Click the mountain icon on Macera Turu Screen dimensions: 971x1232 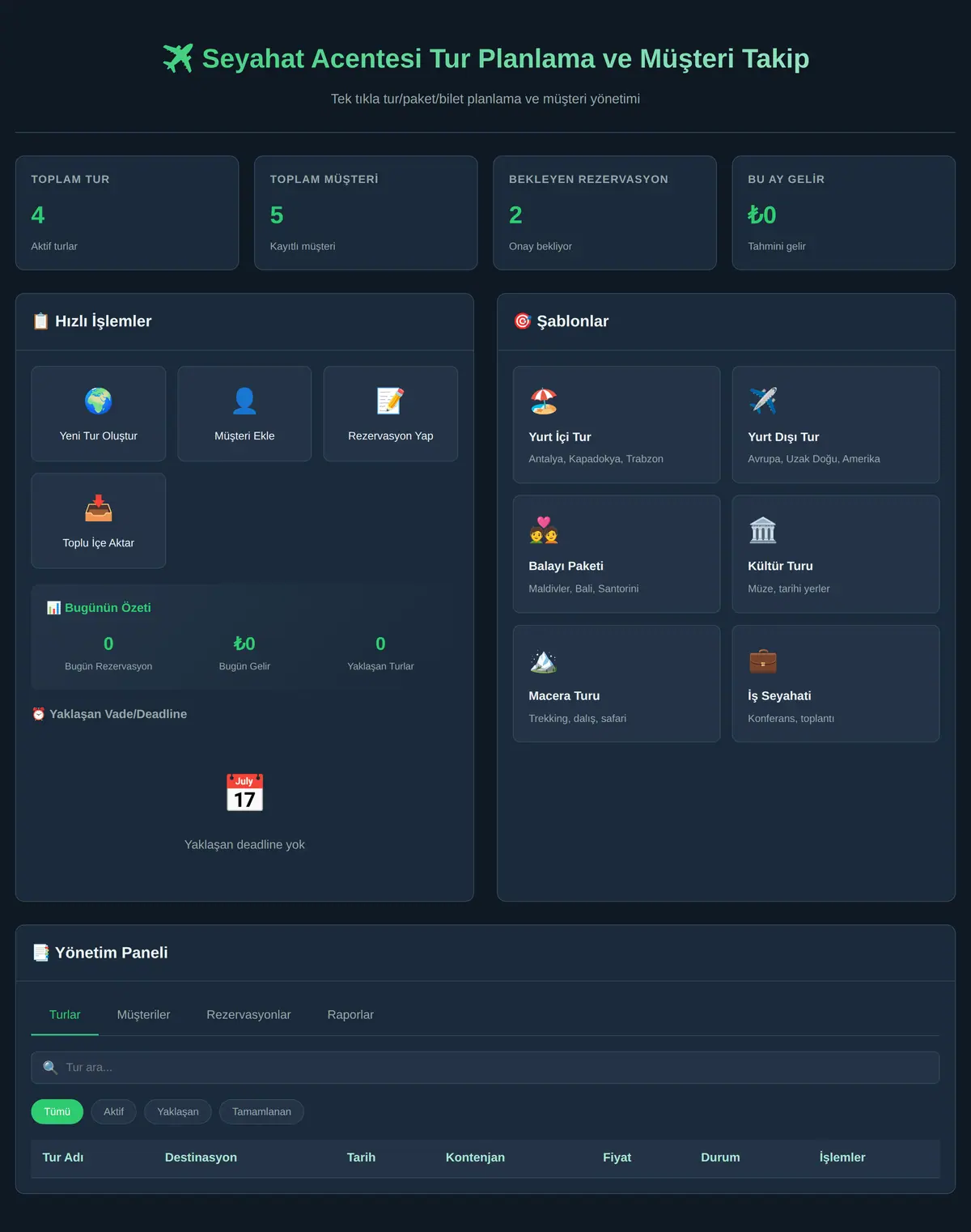tap(544, 661)
